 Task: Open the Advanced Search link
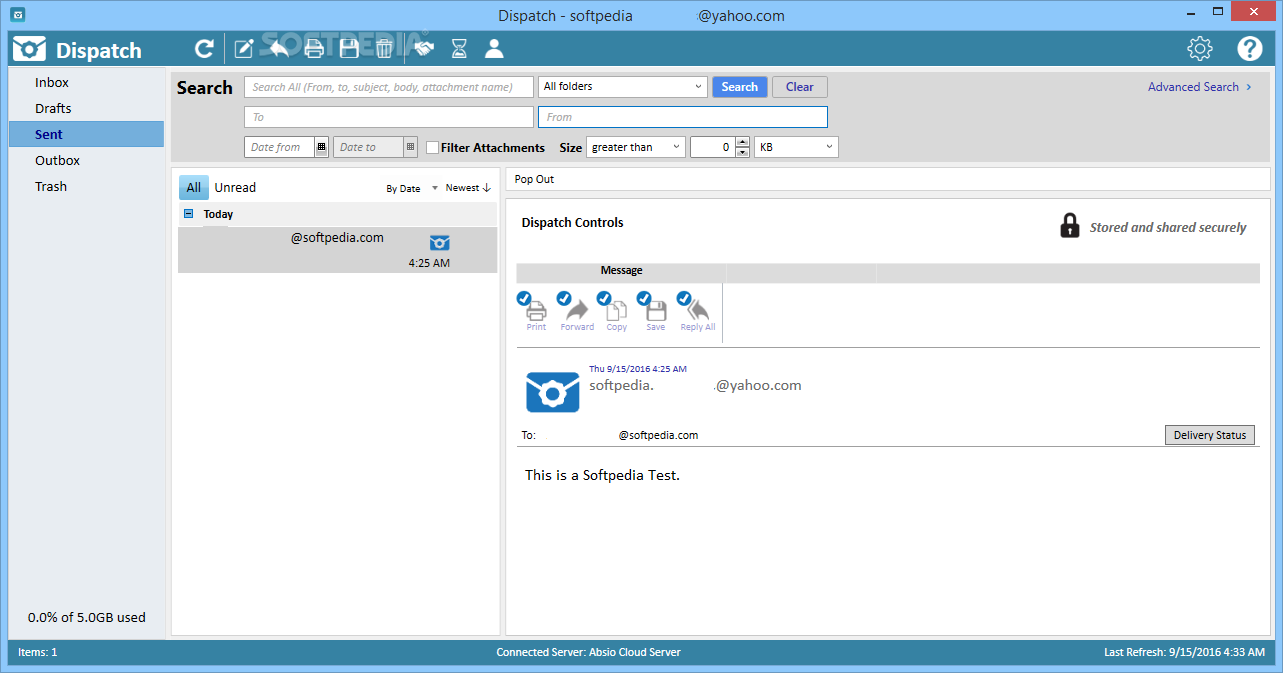(1200, 87)
